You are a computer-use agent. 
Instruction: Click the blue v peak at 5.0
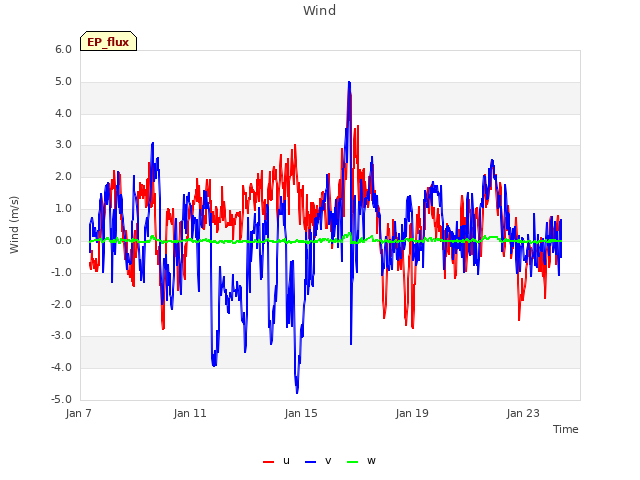(349, 83)
